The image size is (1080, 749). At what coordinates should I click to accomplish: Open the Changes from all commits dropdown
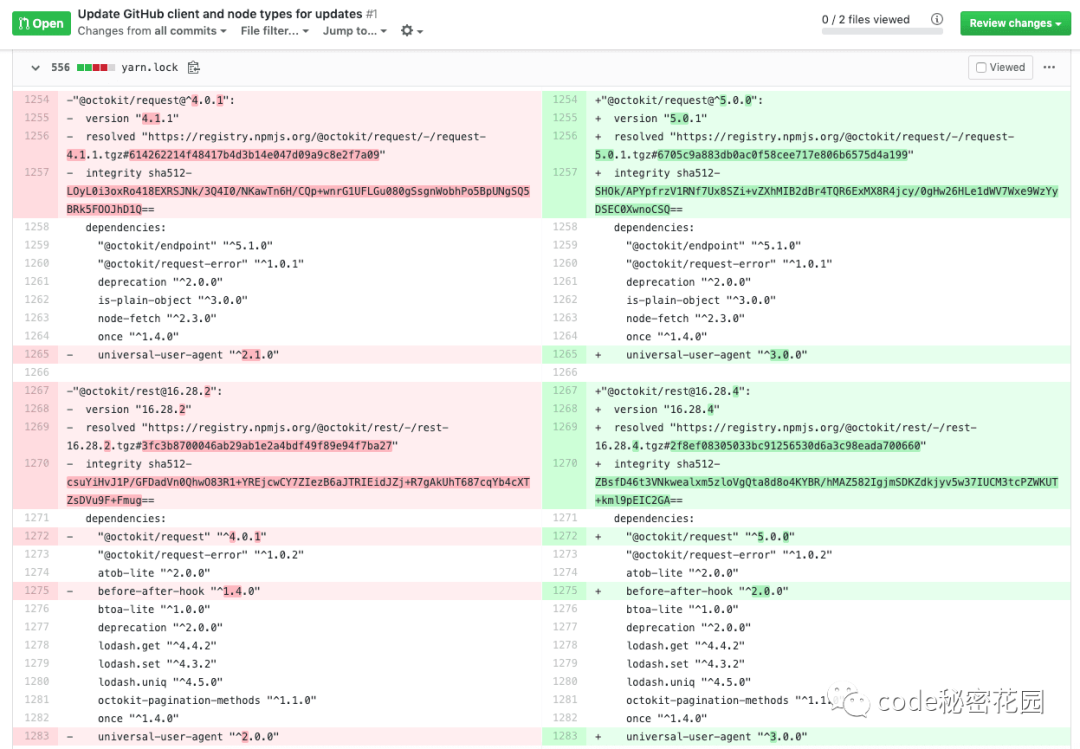pyautogui.click(x=152, y=31)
